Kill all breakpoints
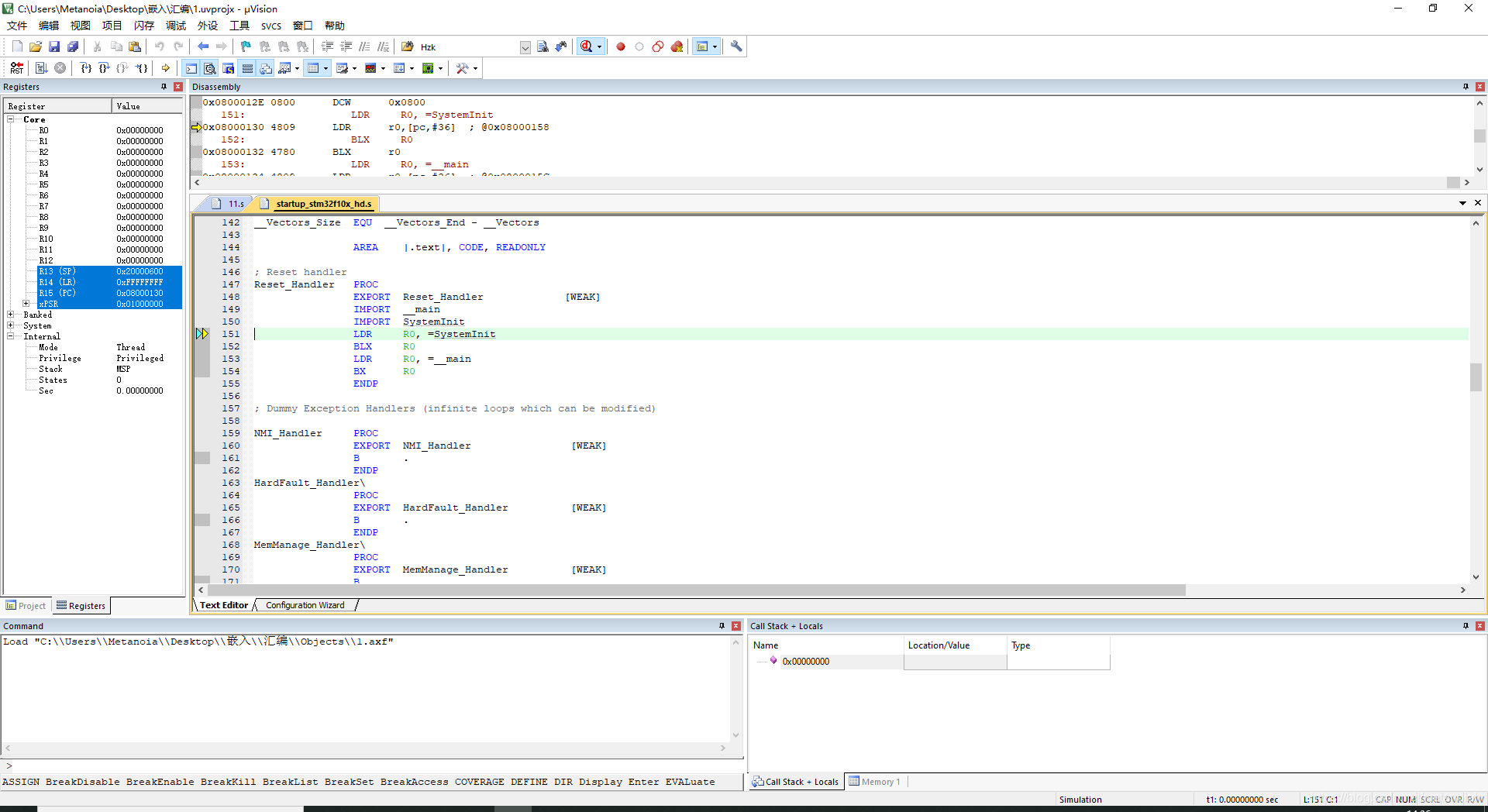1488x812 pixels. [677, 46]
